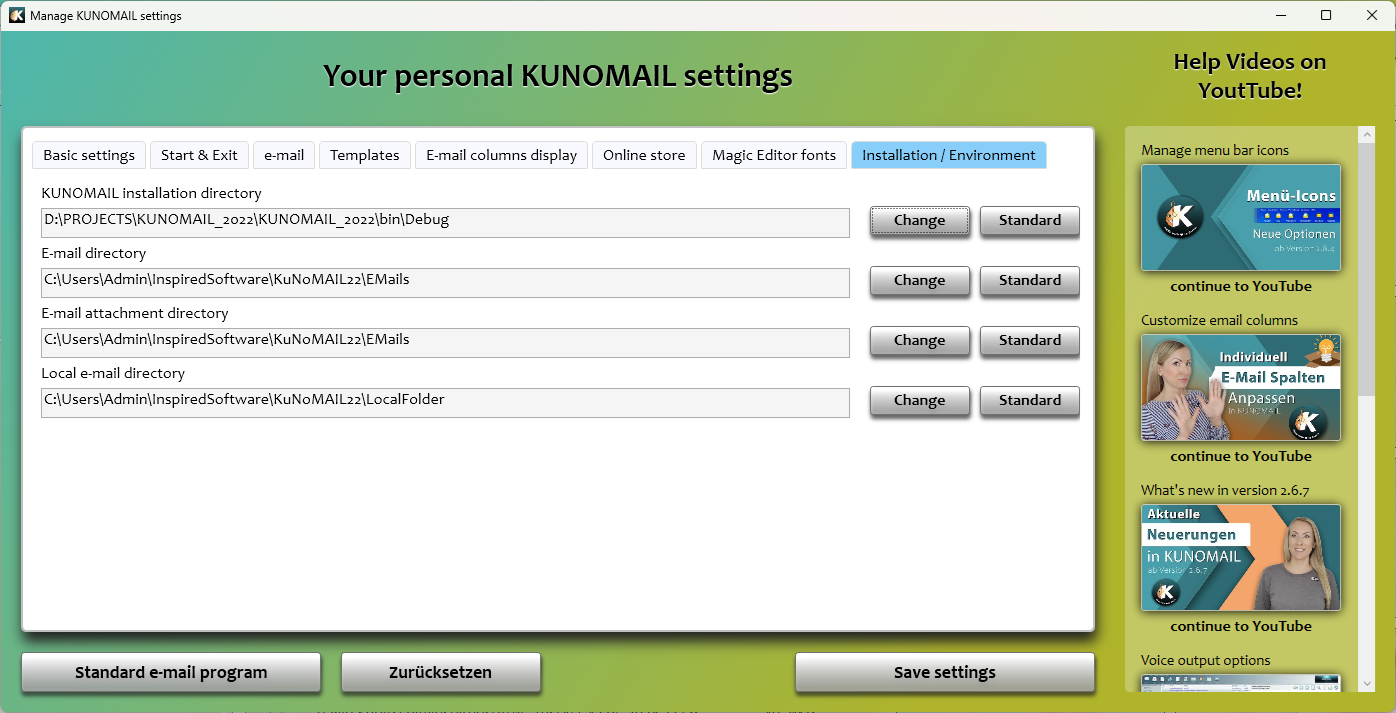Continue to YouTube under Manage menu bar icons
The height and width of the screenshot is (713, 1396).
(1241, 286)
